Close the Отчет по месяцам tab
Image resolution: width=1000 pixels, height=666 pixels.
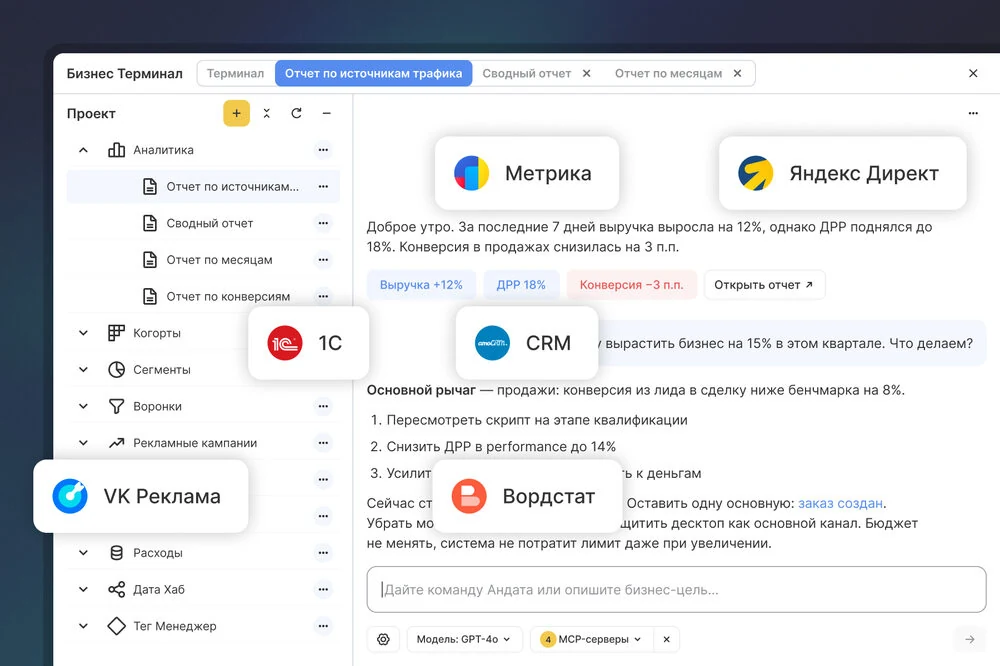[738, 73]
